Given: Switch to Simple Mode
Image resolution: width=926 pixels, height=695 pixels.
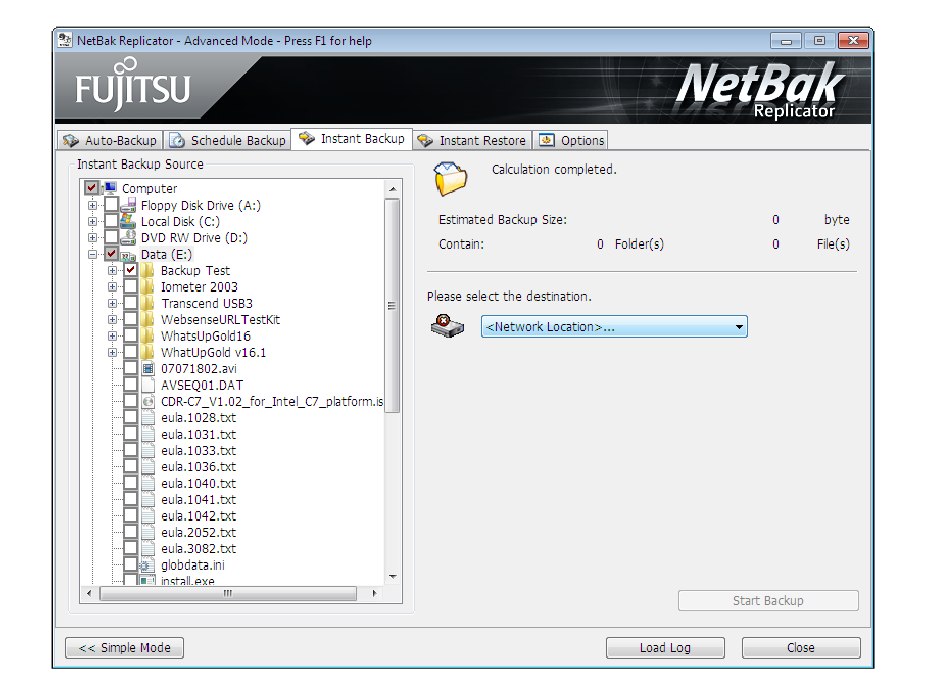Looking at the screenshot, I should [125, 648].
